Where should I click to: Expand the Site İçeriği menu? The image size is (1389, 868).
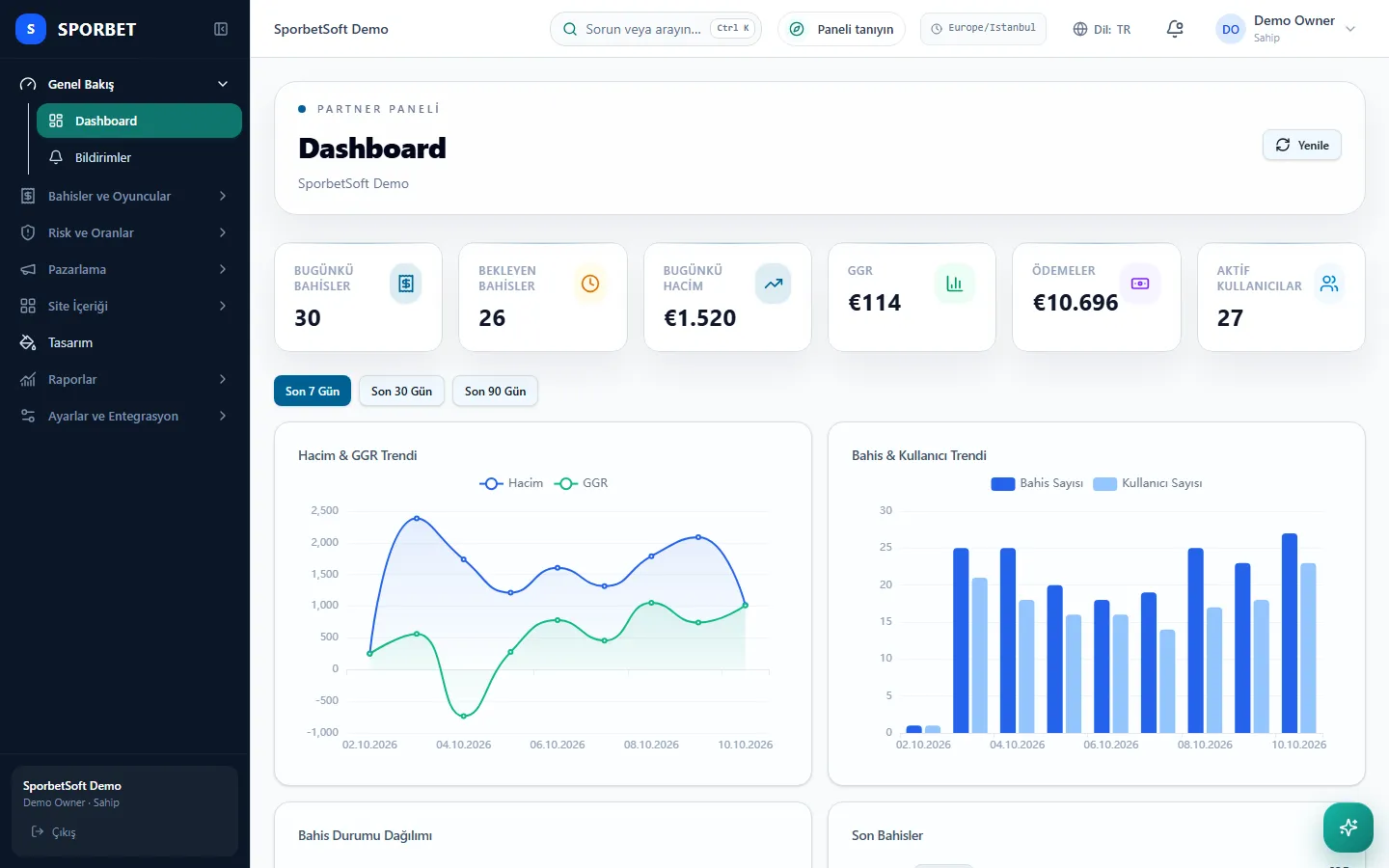point(124,306)
